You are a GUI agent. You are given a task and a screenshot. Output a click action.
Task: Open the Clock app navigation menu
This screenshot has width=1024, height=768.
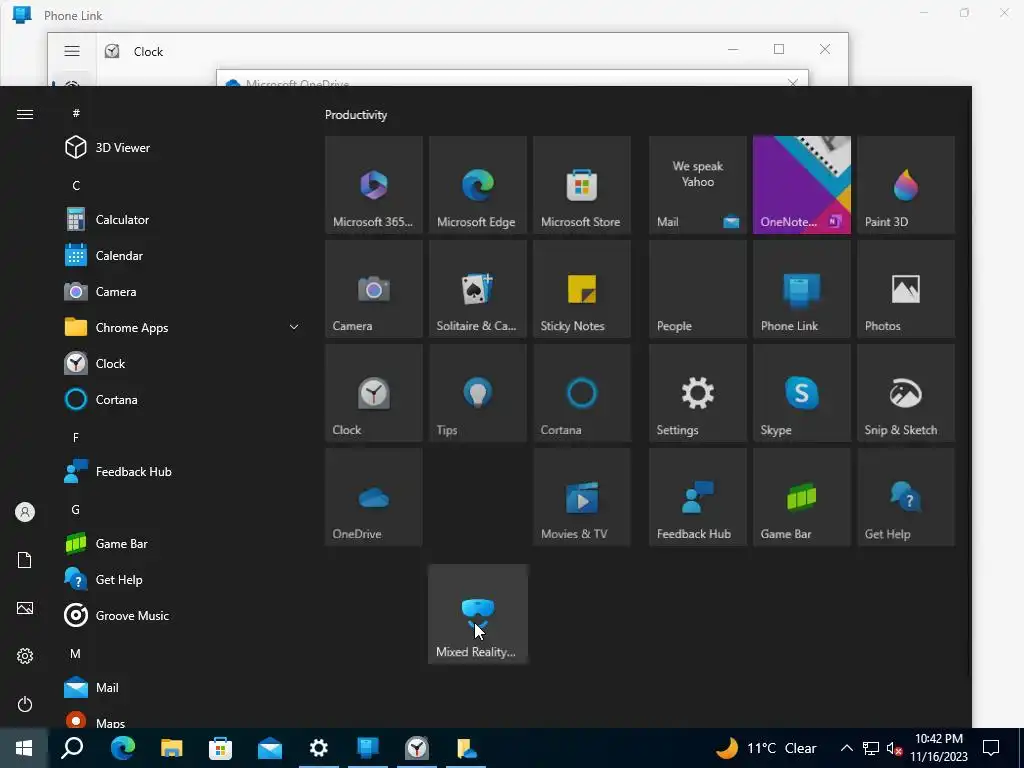pyautogui.click(x=72, y=51)
